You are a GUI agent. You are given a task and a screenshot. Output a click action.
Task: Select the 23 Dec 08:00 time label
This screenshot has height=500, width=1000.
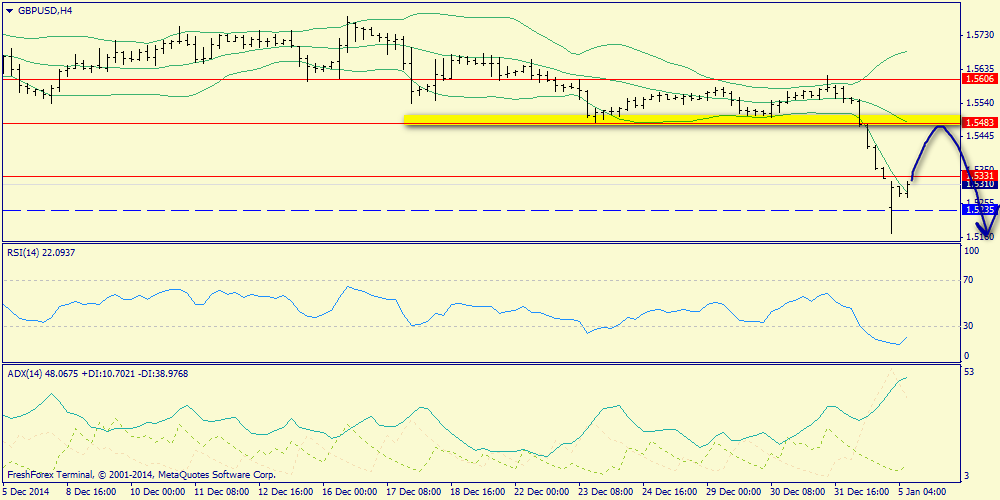[x=605, y=492]
